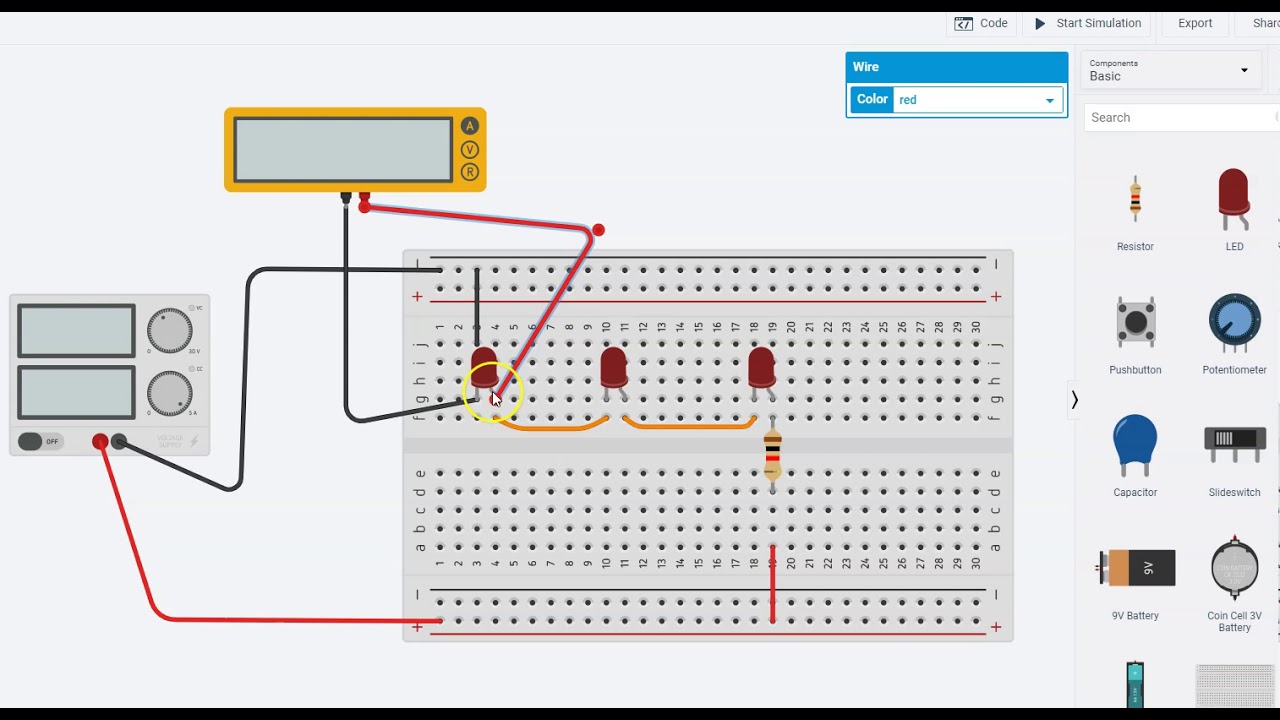1280x720 pixels.
Task: Choose the Capacitor component
Action: pyautogui.click(x=1135, y=455)
